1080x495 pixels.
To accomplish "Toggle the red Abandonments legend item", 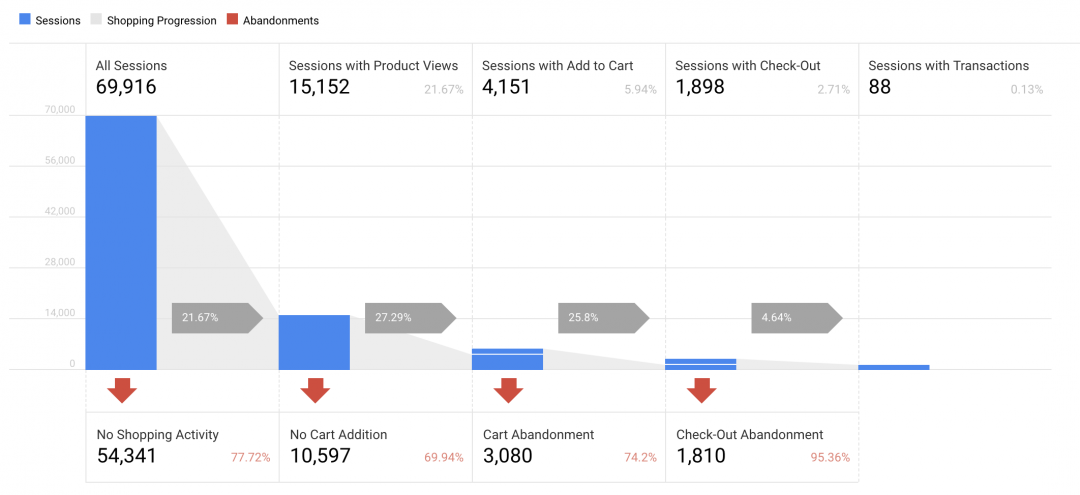I will 274,20.
